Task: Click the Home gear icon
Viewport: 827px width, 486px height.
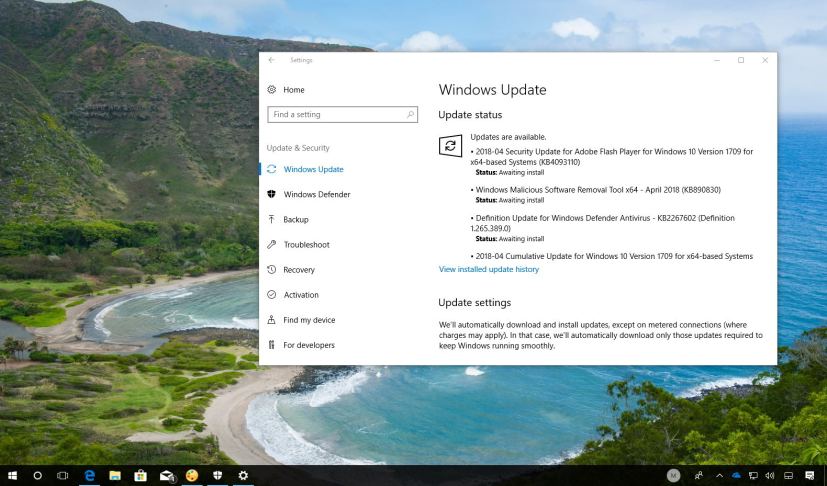Action: pos(272,90)
